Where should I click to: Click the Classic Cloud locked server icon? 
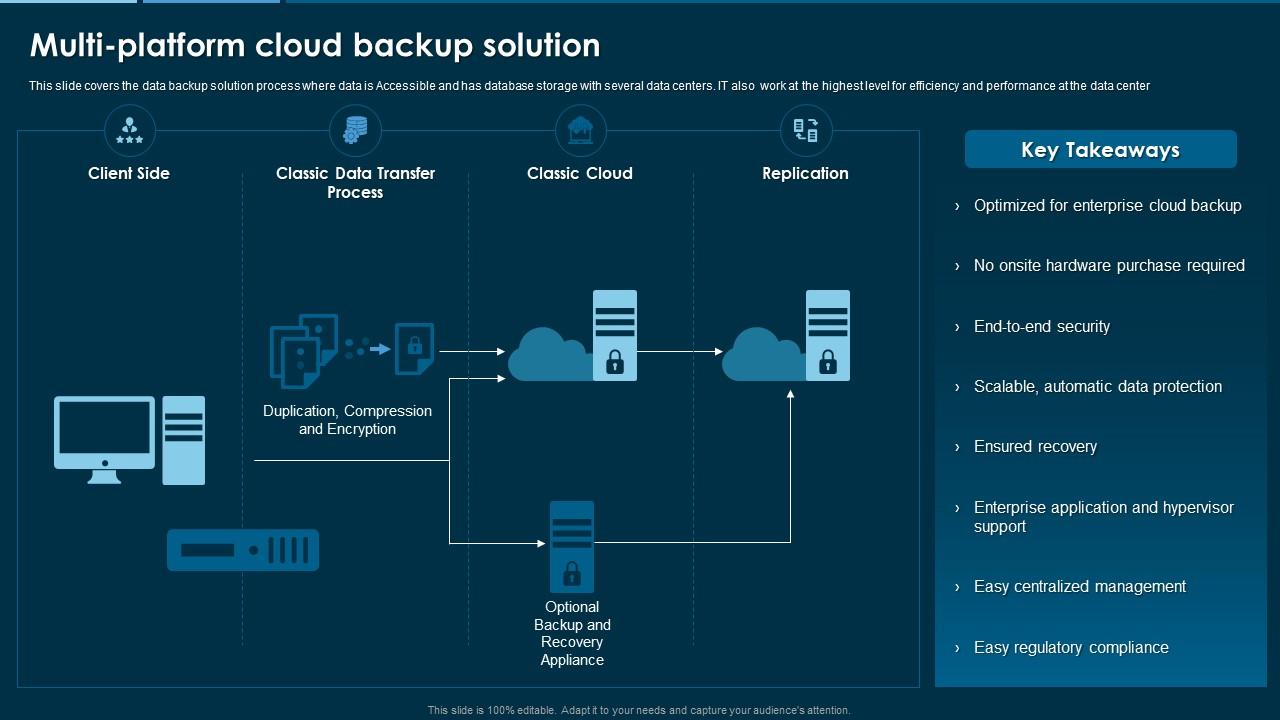(614, 335)
